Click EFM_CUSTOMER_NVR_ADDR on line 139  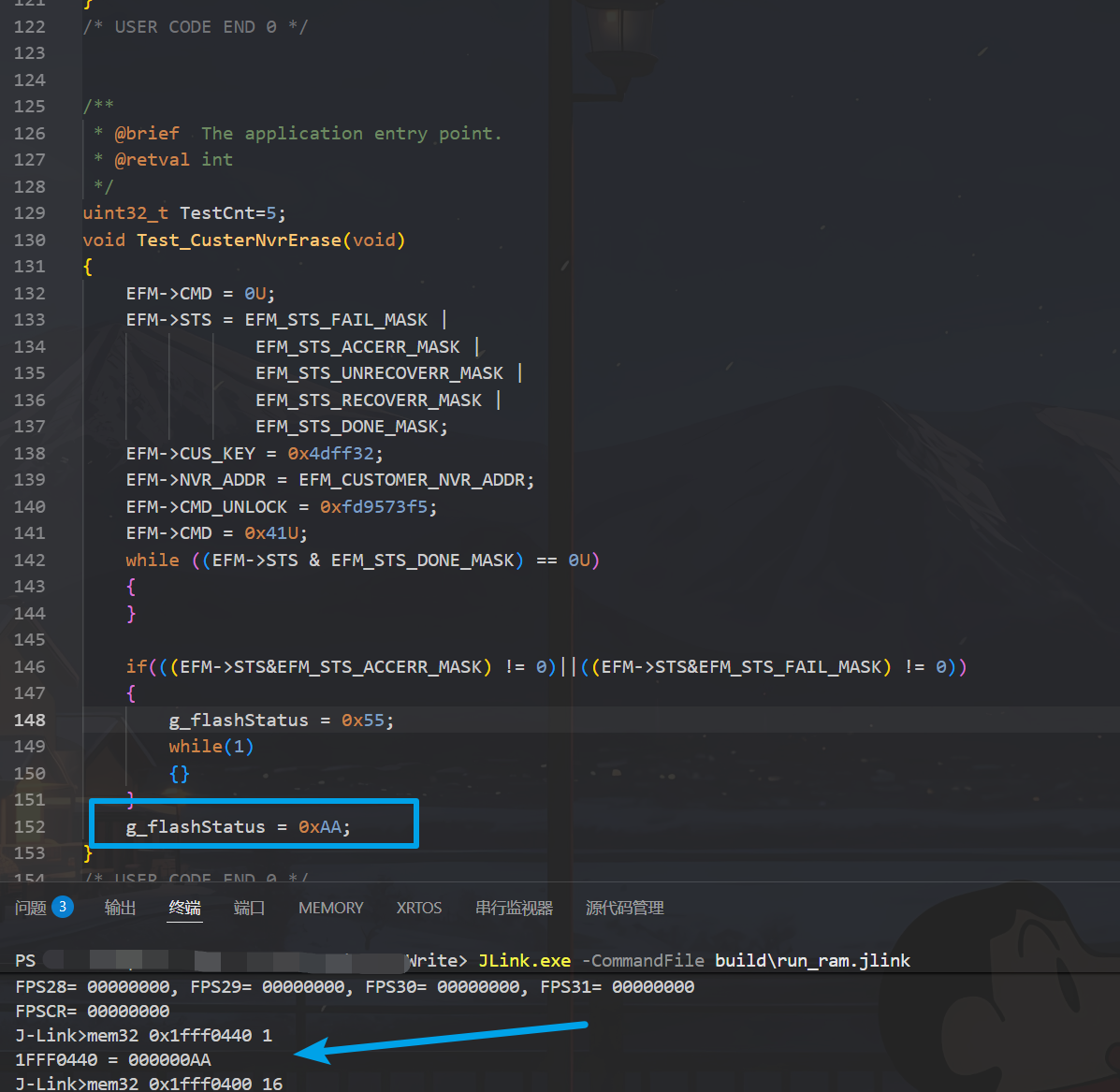coord(412,480)
